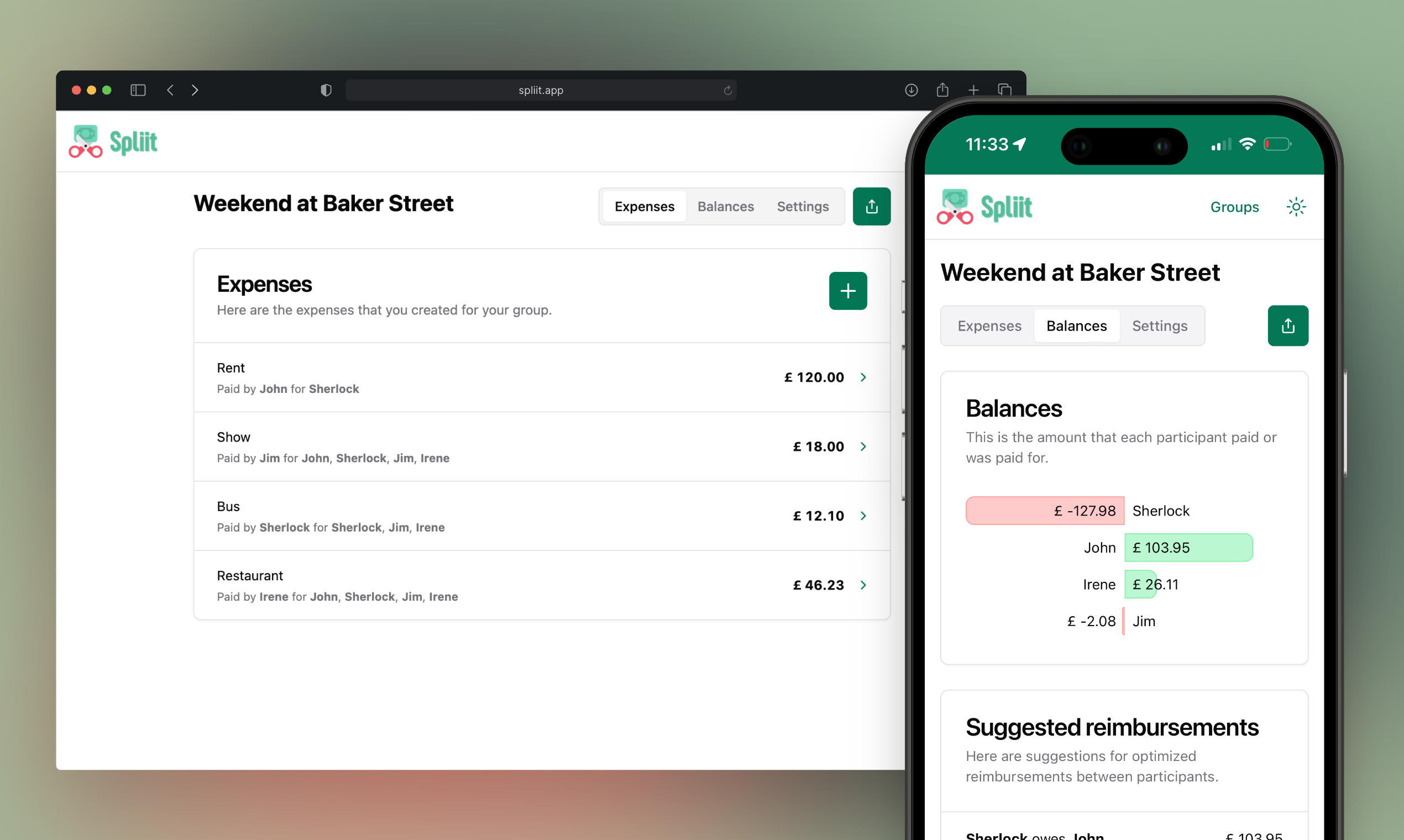Image resolution: width=1404 pixels, height=840 pixels.
Task: Open a new tab with plus icon
Action: pos(973,90)
